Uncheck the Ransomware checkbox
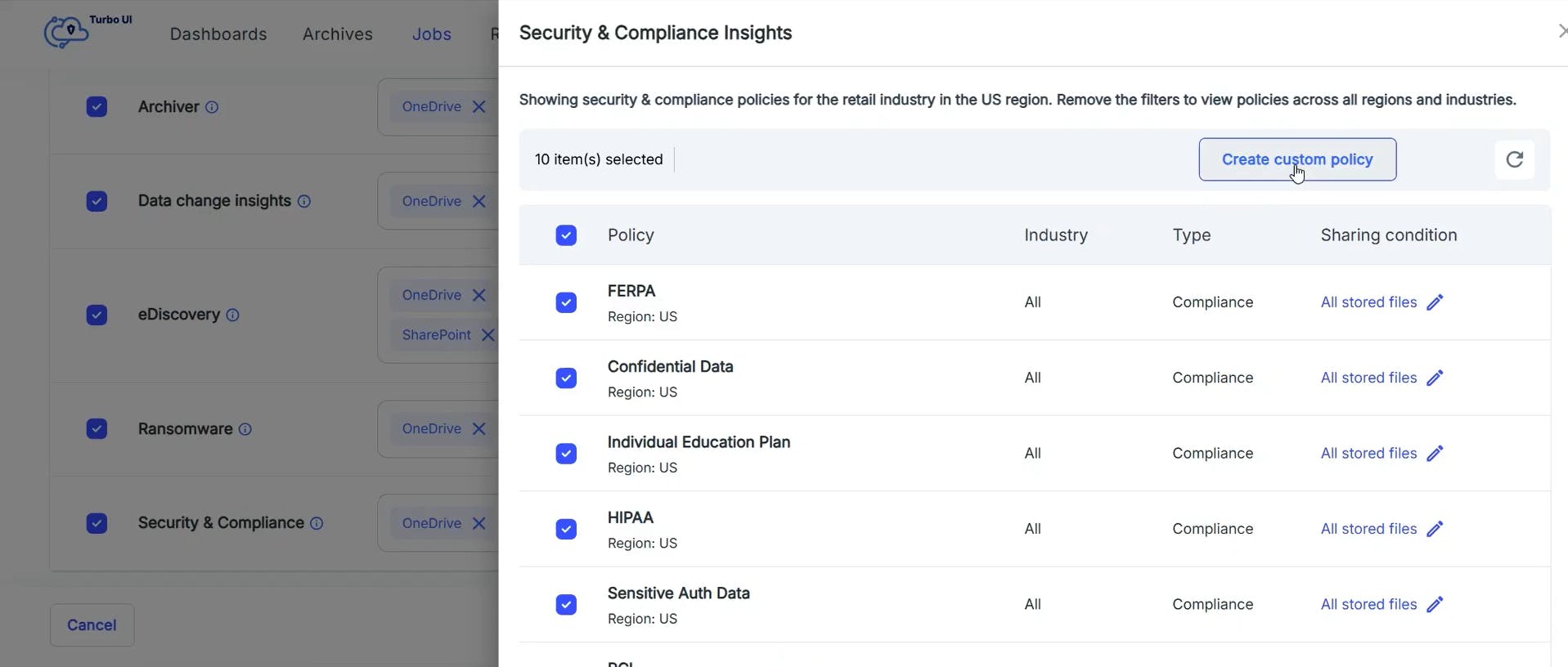 97,429
